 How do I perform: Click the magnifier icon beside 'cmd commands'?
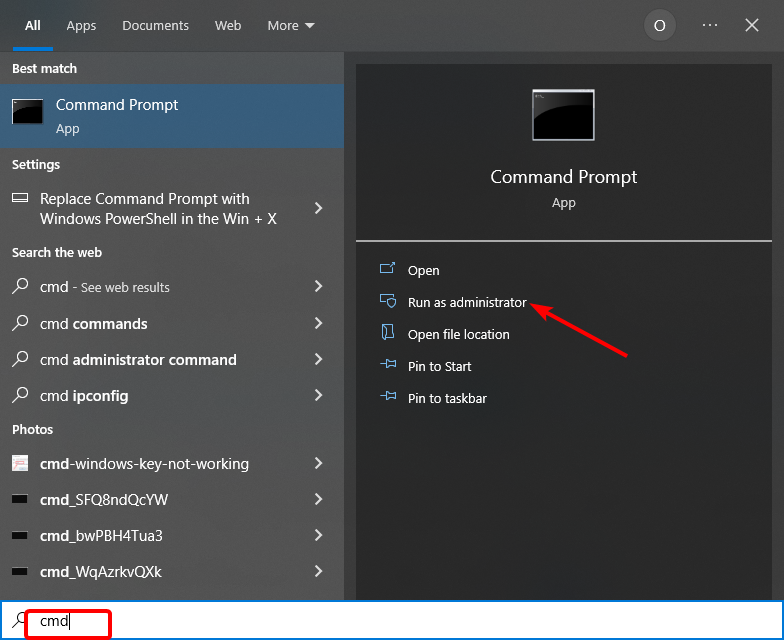20,322
